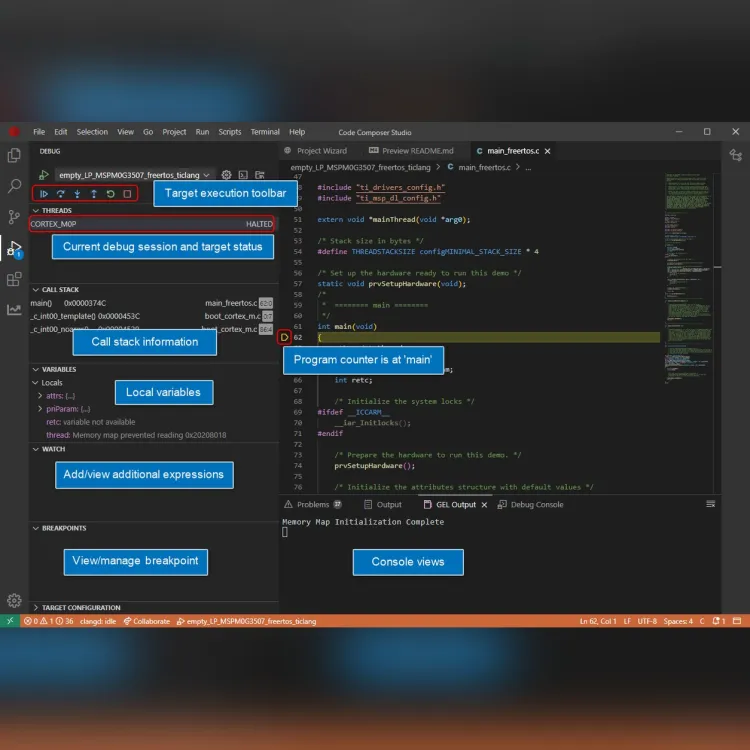
Task: Click Continue in the debug toolbar
Action: (x=44, y=194)
